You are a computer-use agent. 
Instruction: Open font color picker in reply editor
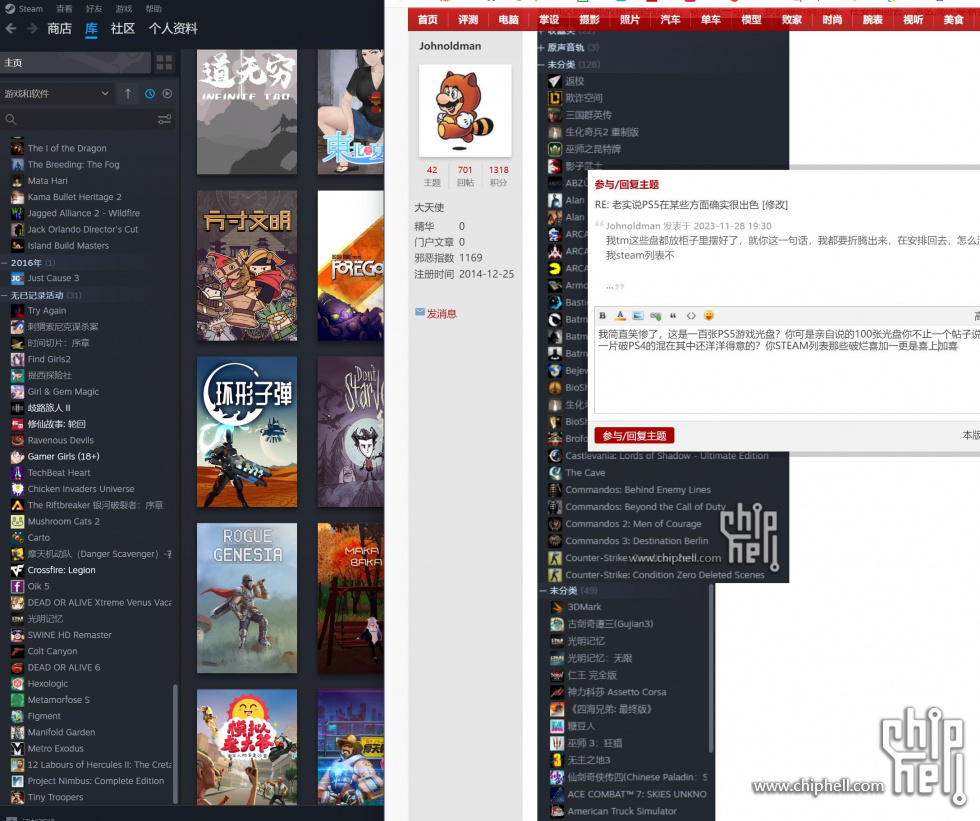coord(620,316)
